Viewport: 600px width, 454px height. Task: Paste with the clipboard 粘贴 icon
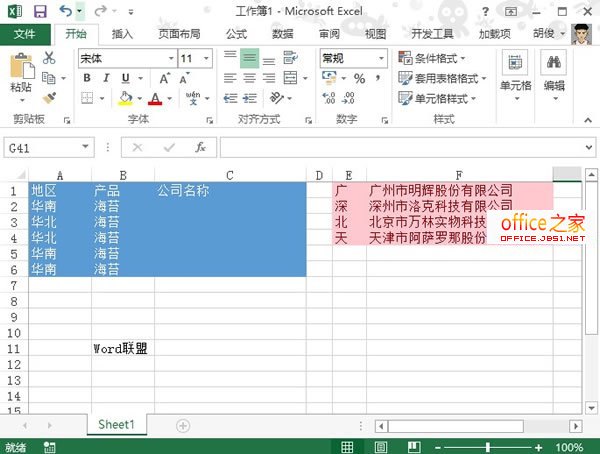pyautogui.click(x=21, y=67)
